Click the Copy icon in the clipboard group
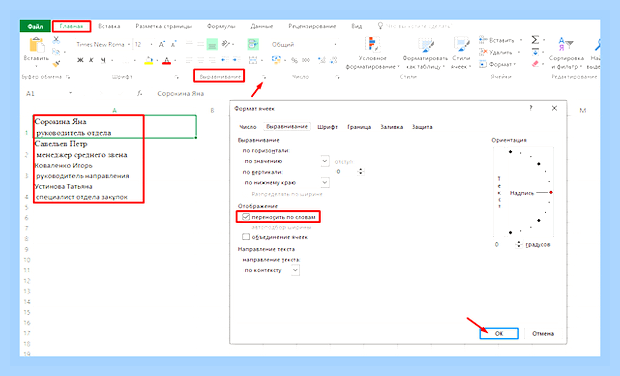Image resolution: width=620 pixels, height=376 pixels. coord(56,51)
